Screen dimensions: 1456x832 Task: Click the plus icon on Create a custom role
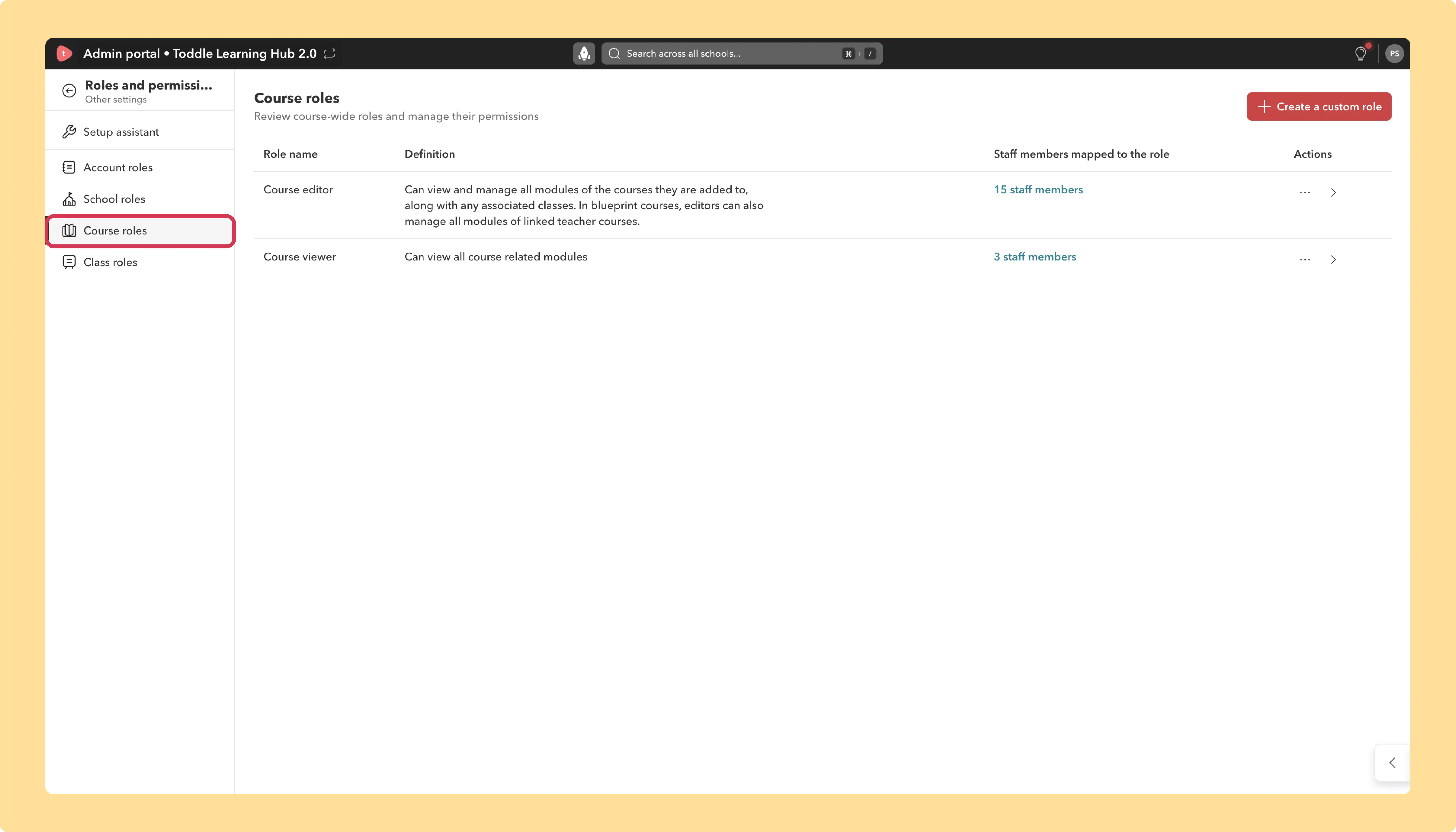coord(1264,107)
